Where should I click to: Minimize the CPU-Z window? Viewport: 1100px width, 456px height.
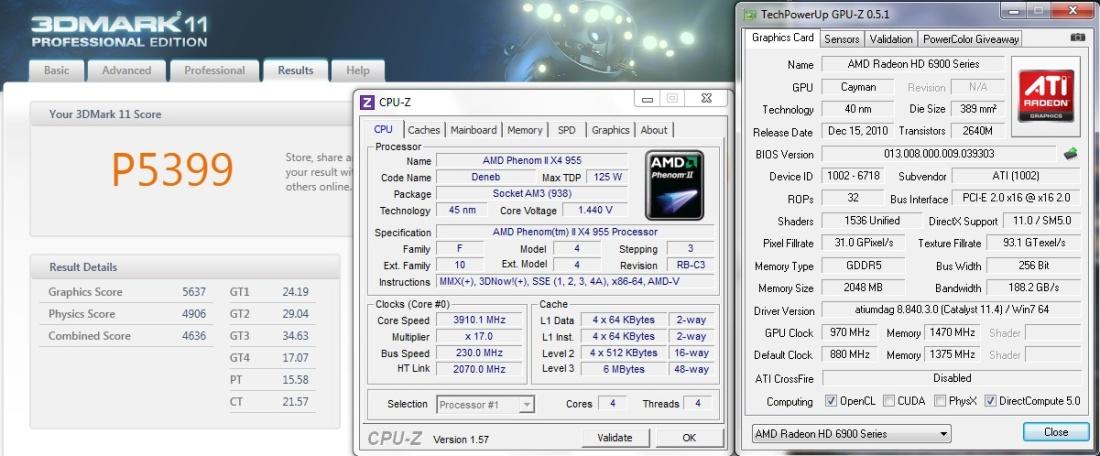point(646,99)
